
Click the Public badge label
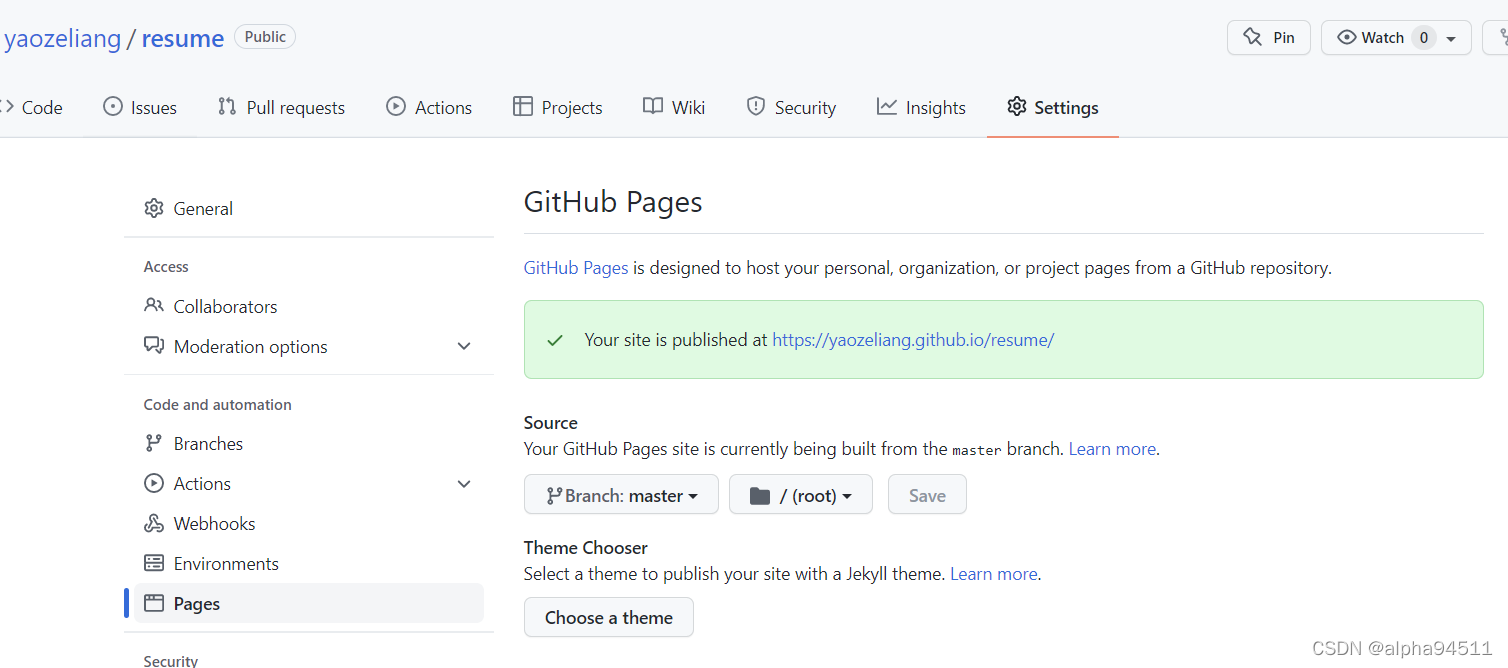[265, 37]
